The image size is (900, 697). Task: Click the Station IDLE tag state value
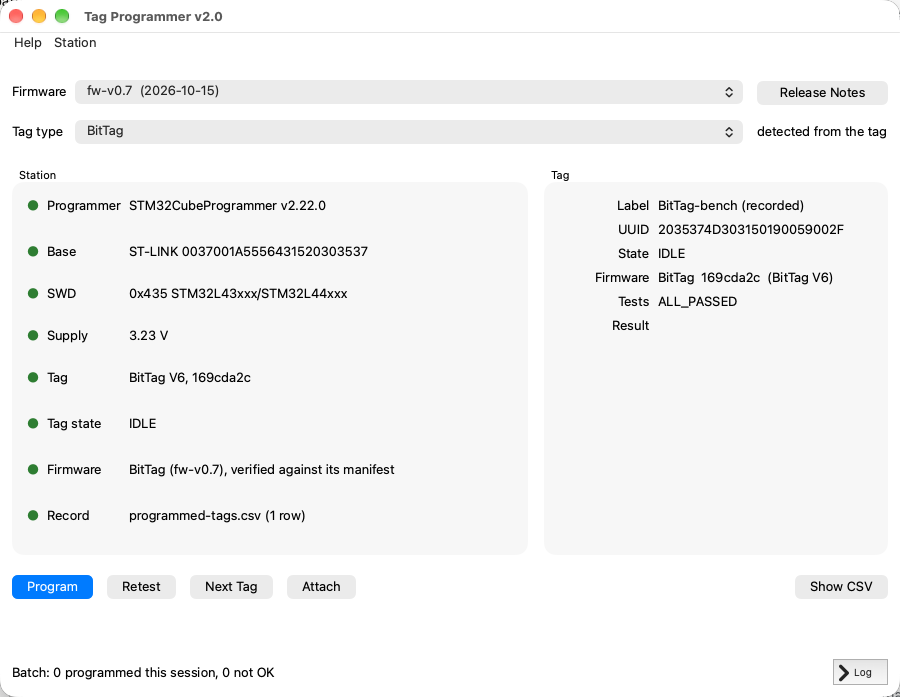click(142, 423)
